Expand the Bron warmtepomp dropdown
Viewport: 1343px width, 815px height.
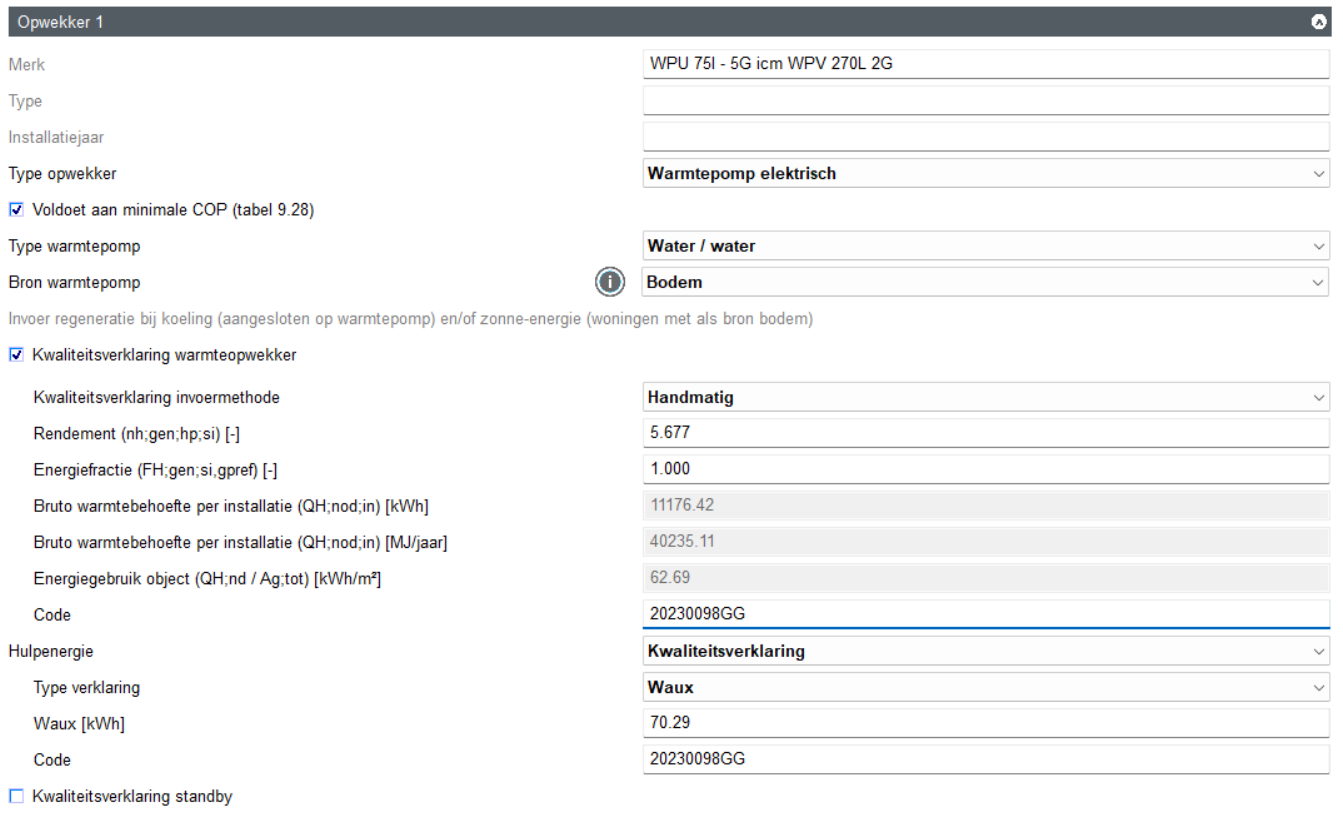[x=985, y=282]
